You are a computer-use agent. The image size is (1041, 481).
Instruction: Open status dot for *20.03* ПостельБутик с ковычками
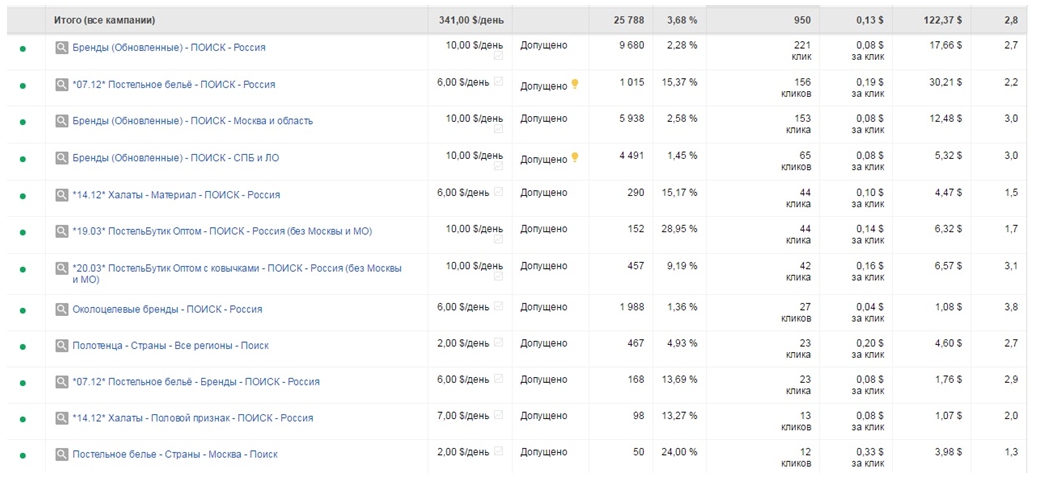(22, 269)
